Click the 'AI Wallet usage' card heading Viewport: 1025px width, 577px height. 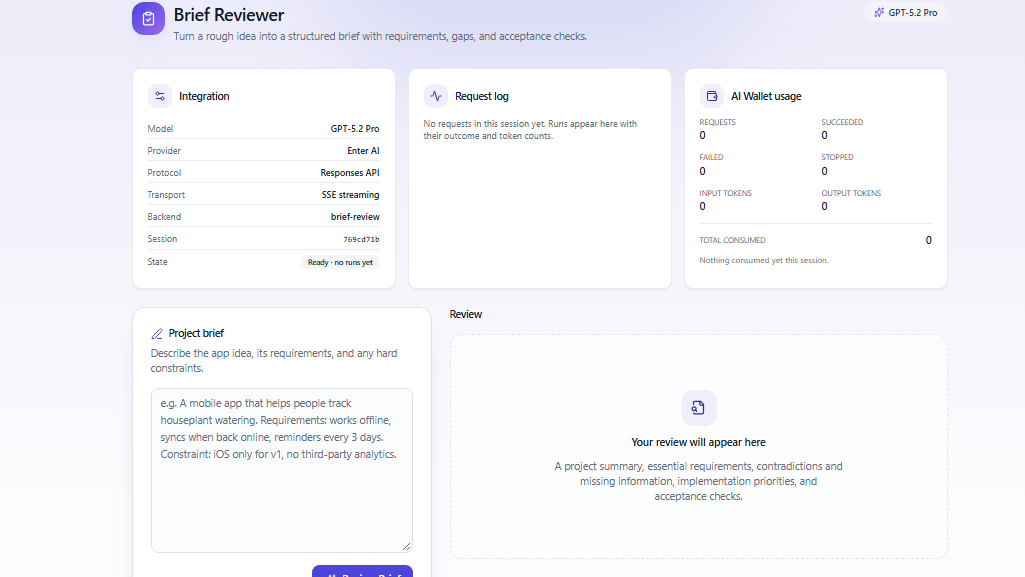pos(766,96)
